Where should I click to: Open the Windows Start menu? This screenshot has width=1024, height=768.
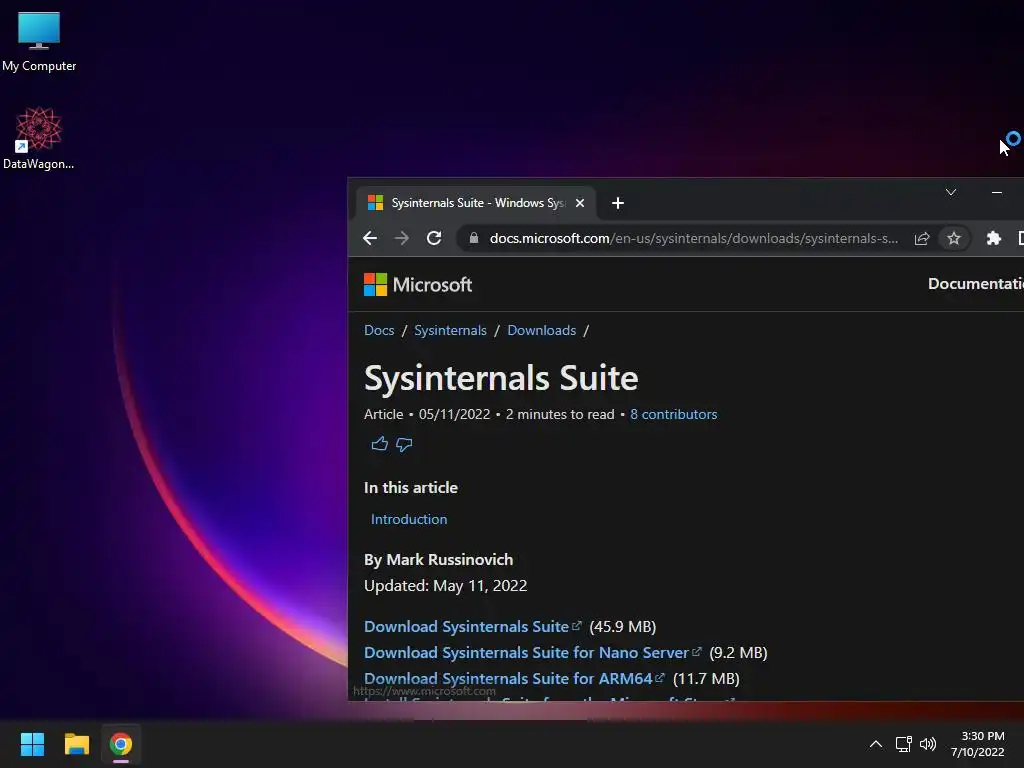[32, 744]
